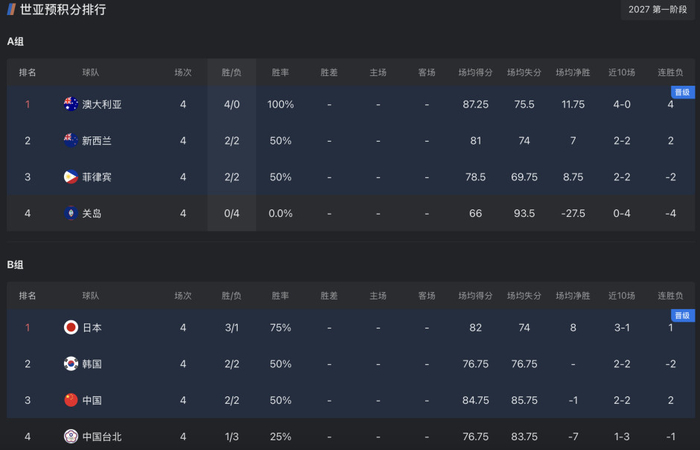Click the Japan flag icon
Viewport: 700px width, 450px height.
(x=71, y=328)
